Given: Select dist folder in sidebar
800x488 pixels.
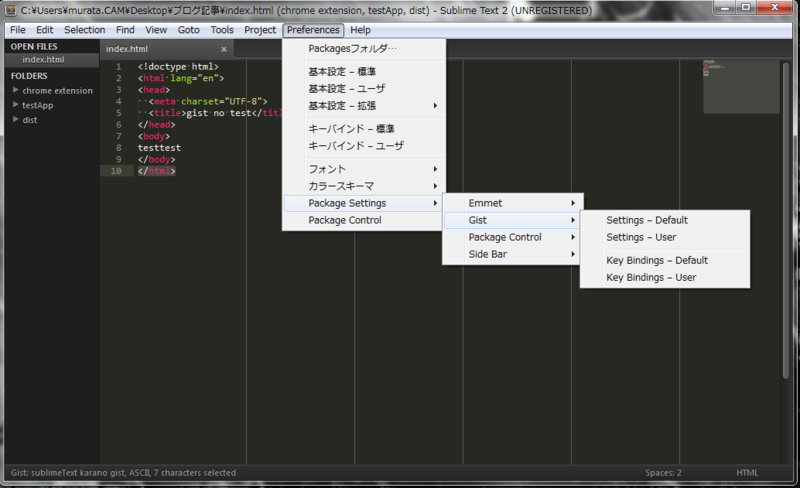Looking at the screenshot, I should [x=30, y=120].
